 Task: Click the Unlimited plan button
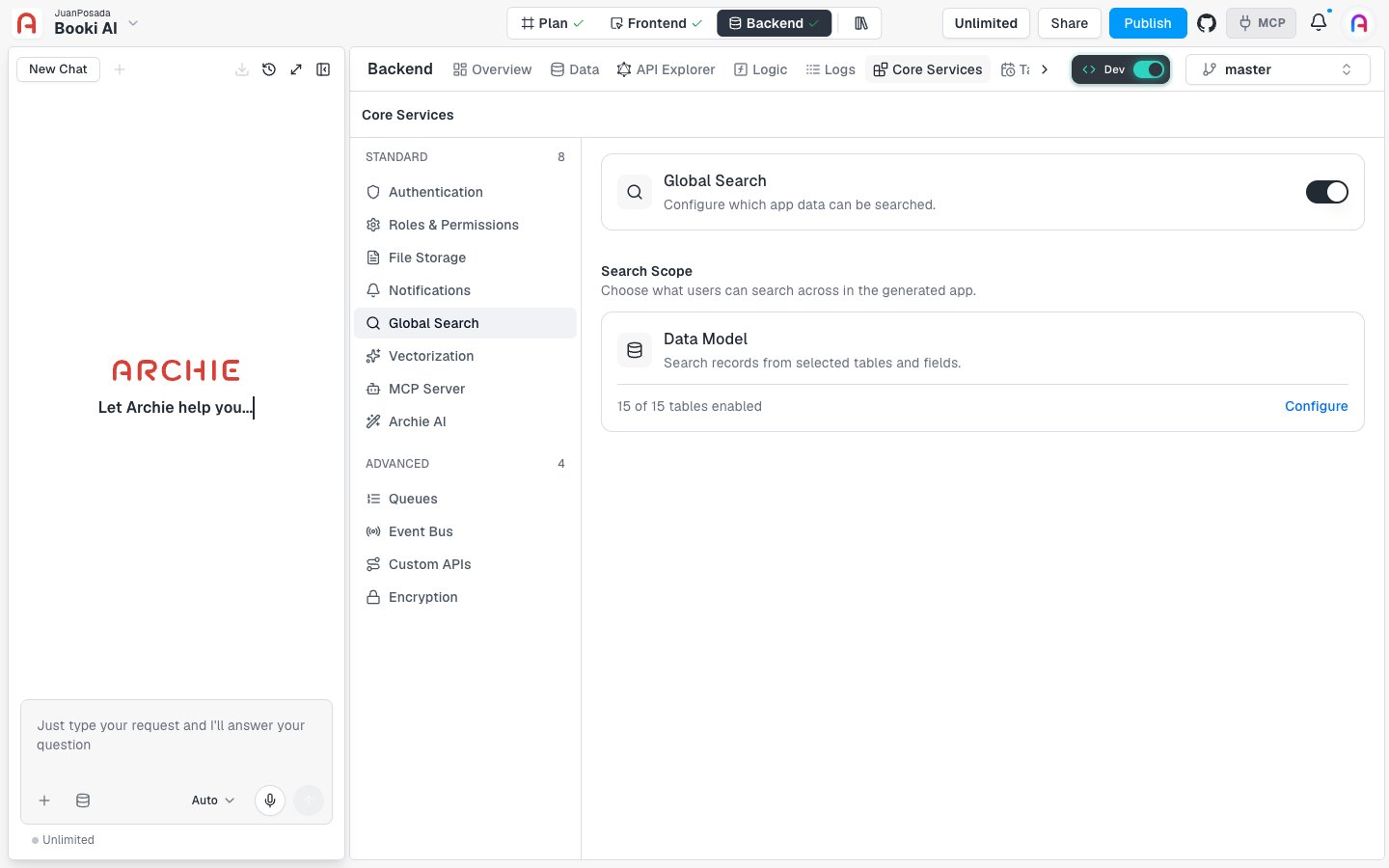pos(986,23)
